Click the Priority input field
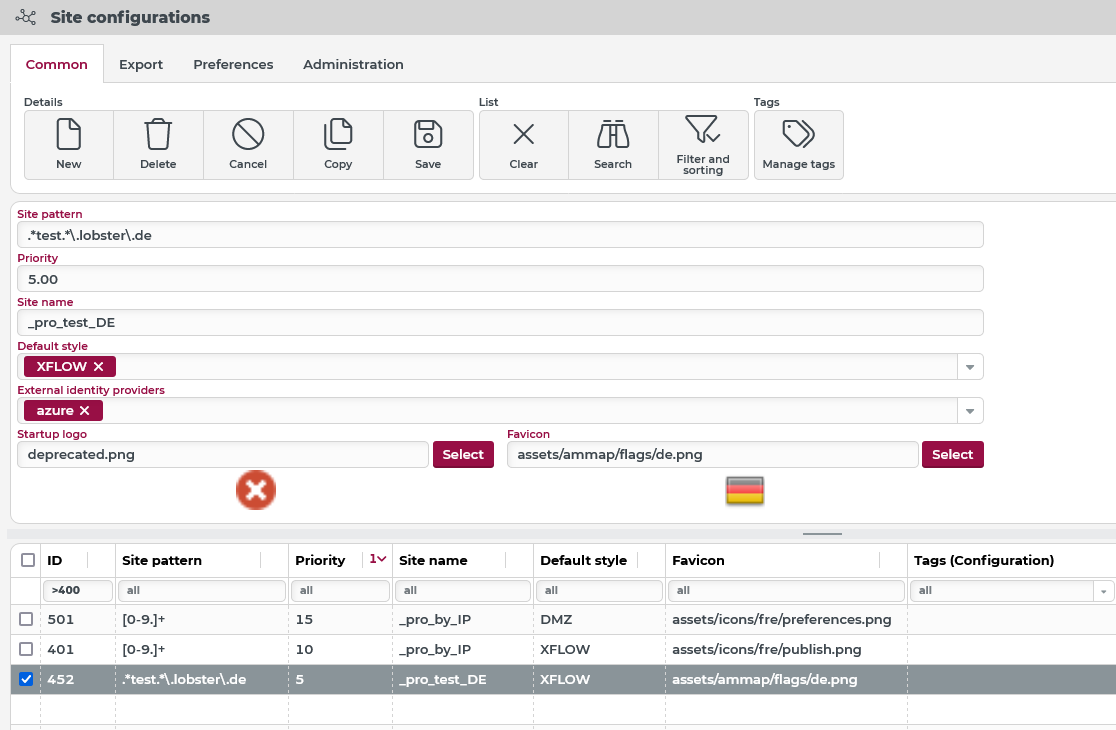The width and height of the screenshot is (1116, 730). pyautogui.click(x=500, y=279)
